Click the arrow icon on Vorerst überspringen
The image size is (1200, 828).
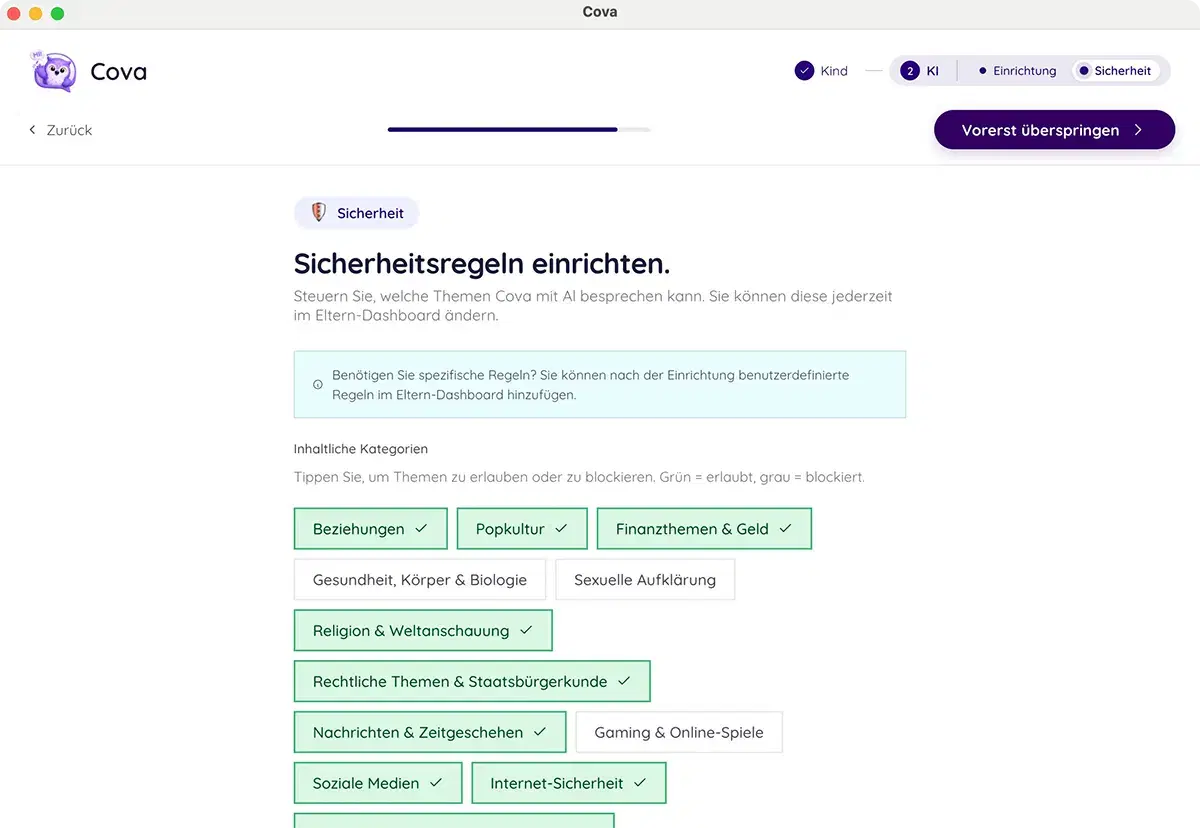point(1138,130)
